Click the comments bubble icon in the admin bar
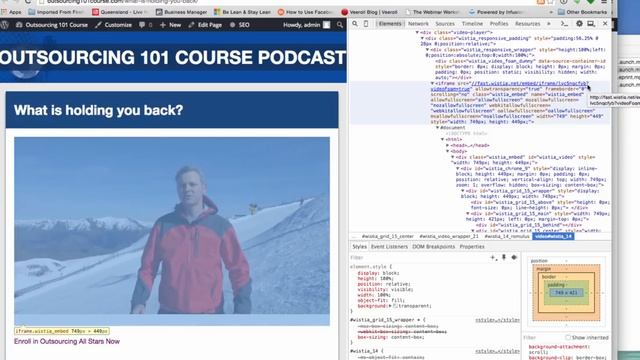This screenshot has width=640, height=360. pyautogui.click(x=142, y=25)
